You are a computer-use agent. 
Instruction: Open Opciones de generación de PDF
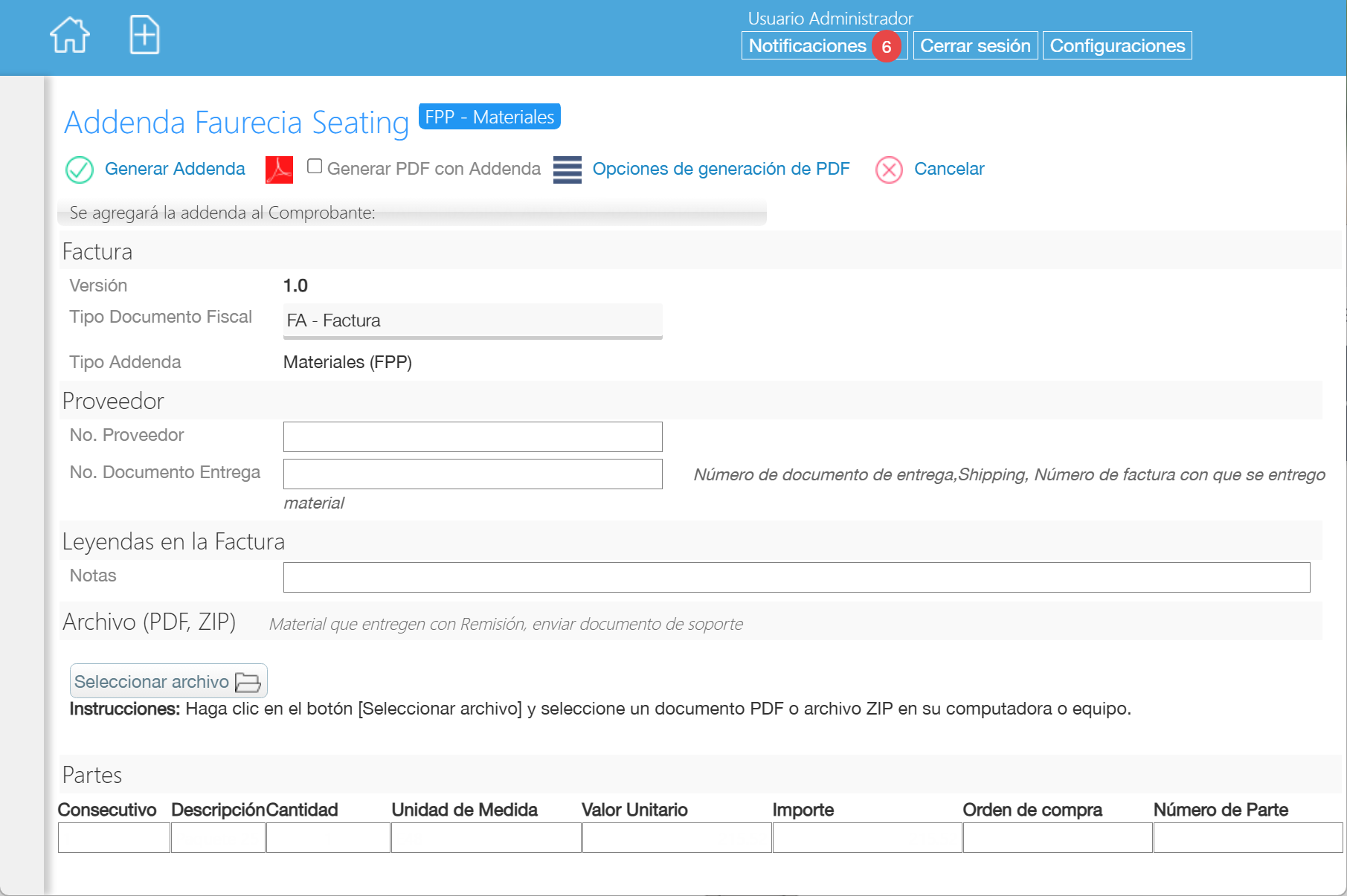tap(721, 169)
